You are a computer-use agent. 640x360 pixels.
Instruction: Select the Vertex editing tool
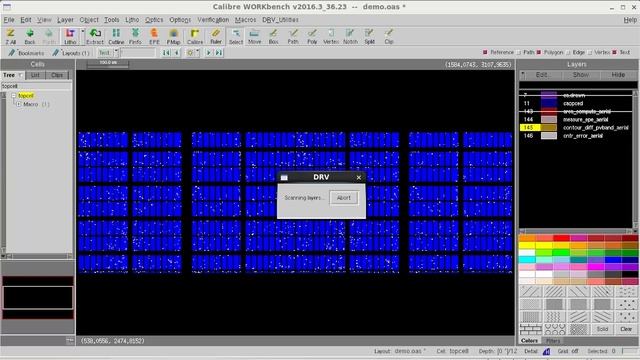(x=331, y=36)
